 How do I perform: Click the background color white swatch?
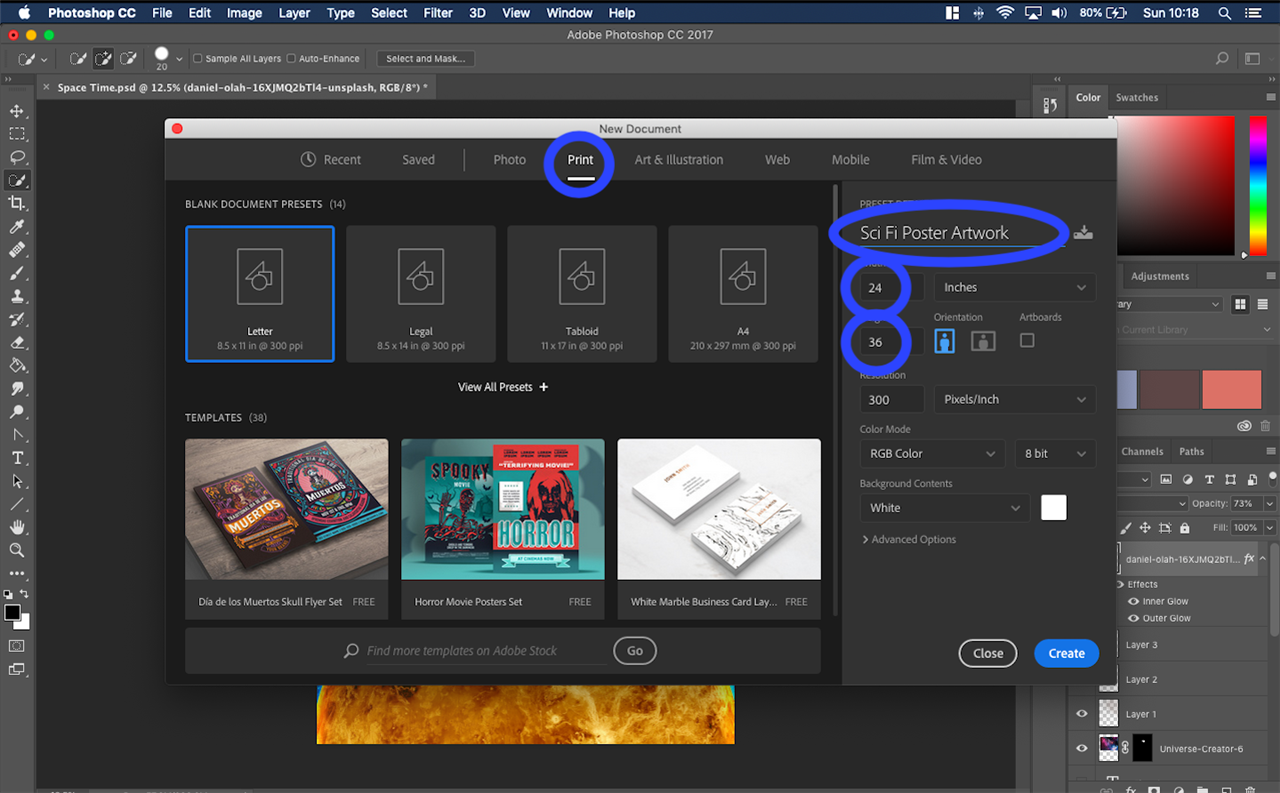(1054, 507)
